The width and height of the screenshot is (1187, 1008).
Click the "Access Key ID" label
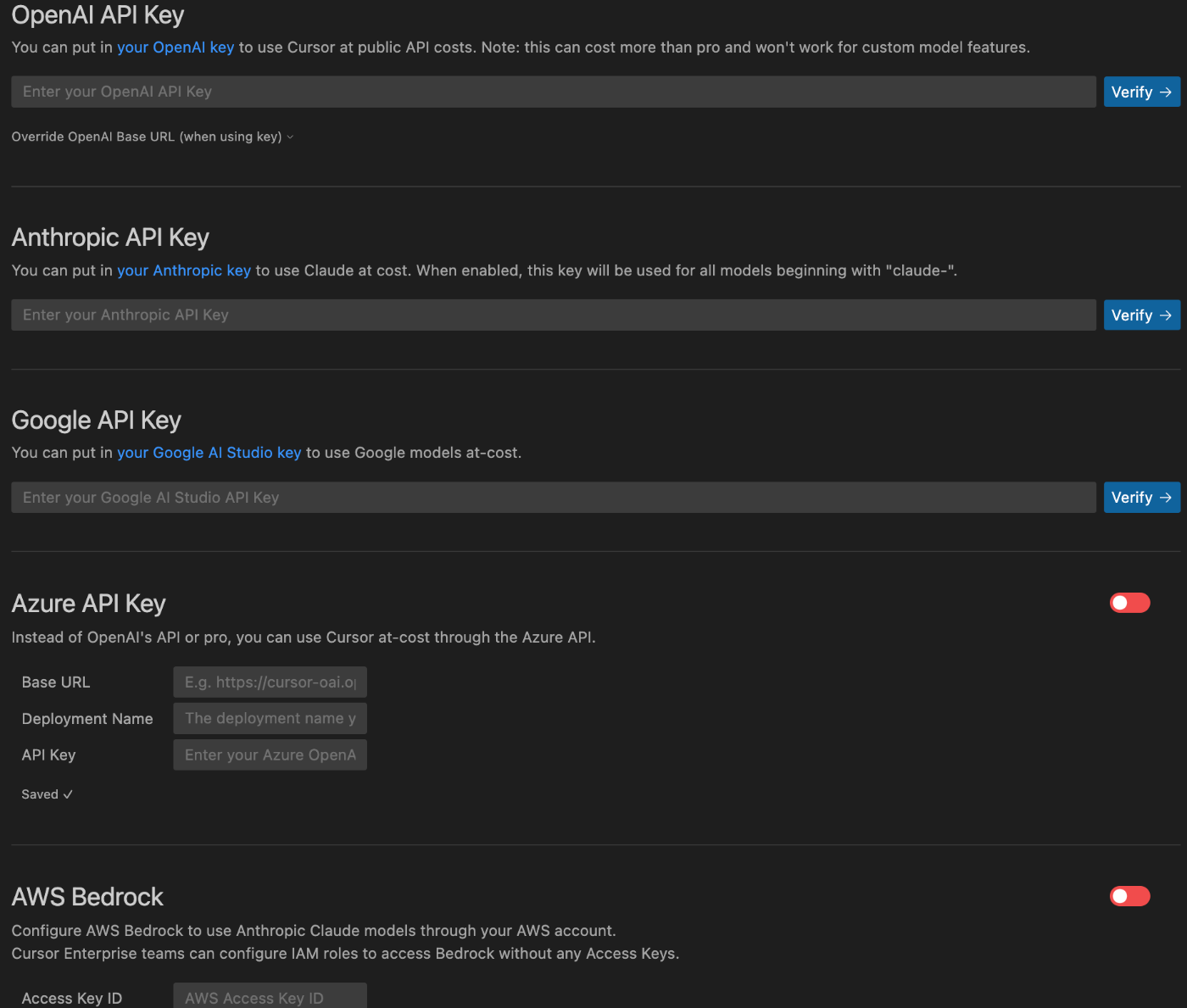click(72, 999)
